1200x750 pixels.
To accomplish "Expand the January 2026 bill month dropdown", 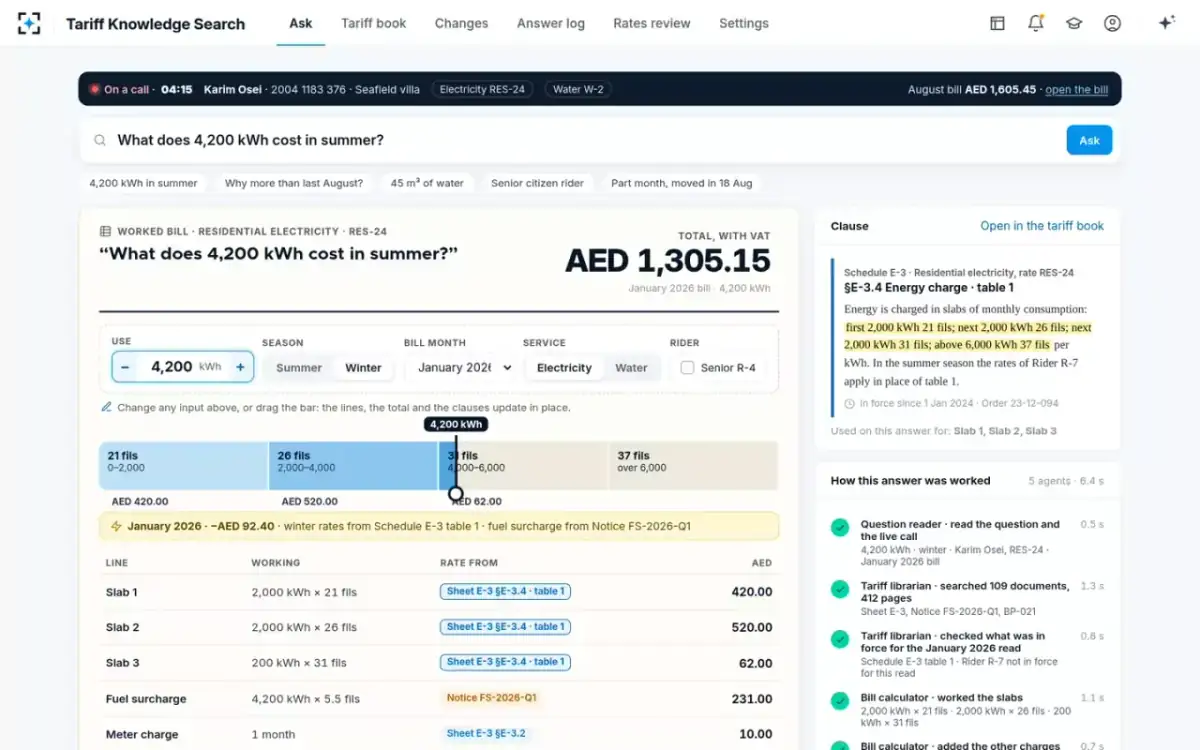I will [464, 368].
